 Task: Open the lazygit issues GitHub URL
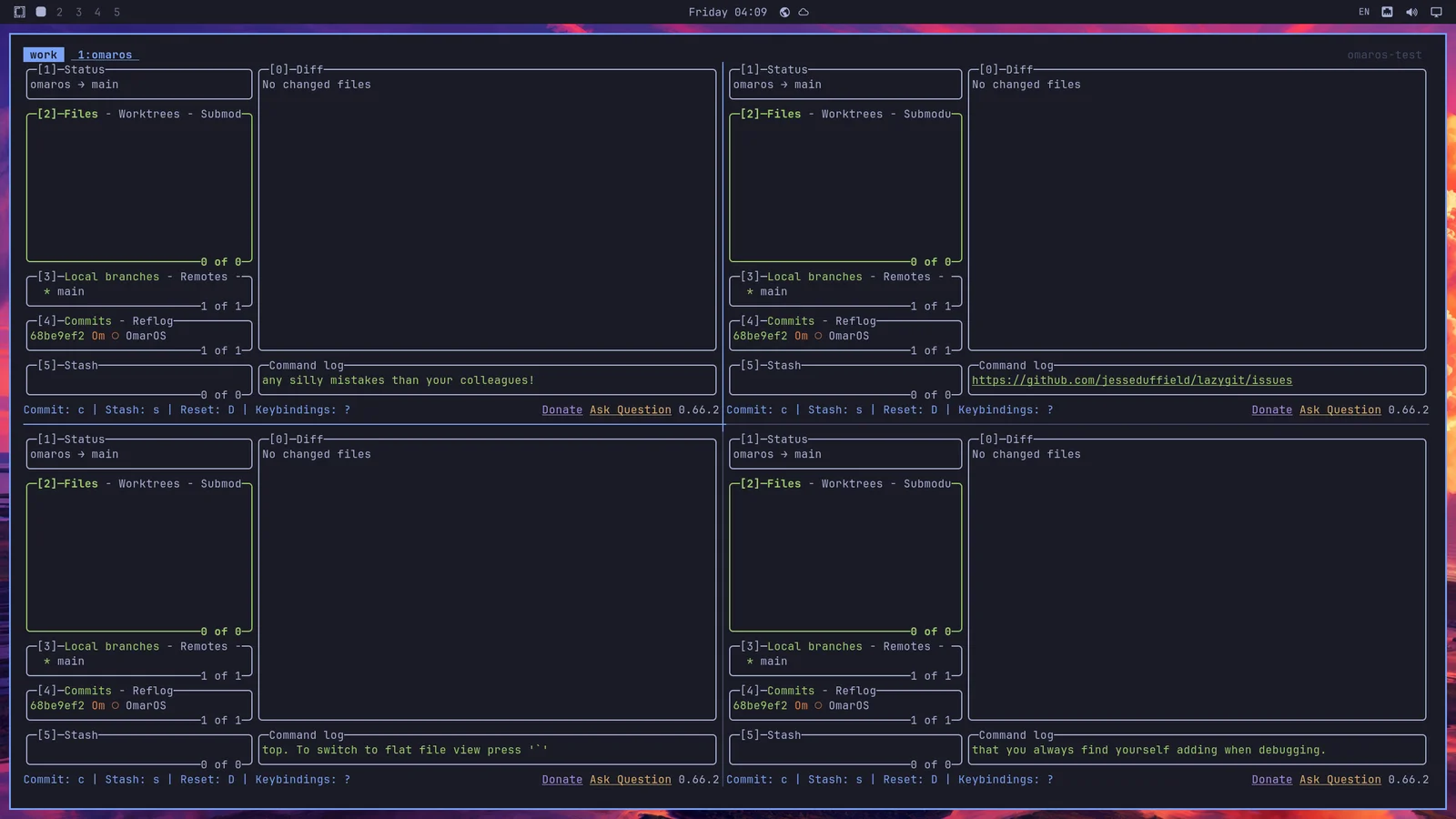[1132, 380]
